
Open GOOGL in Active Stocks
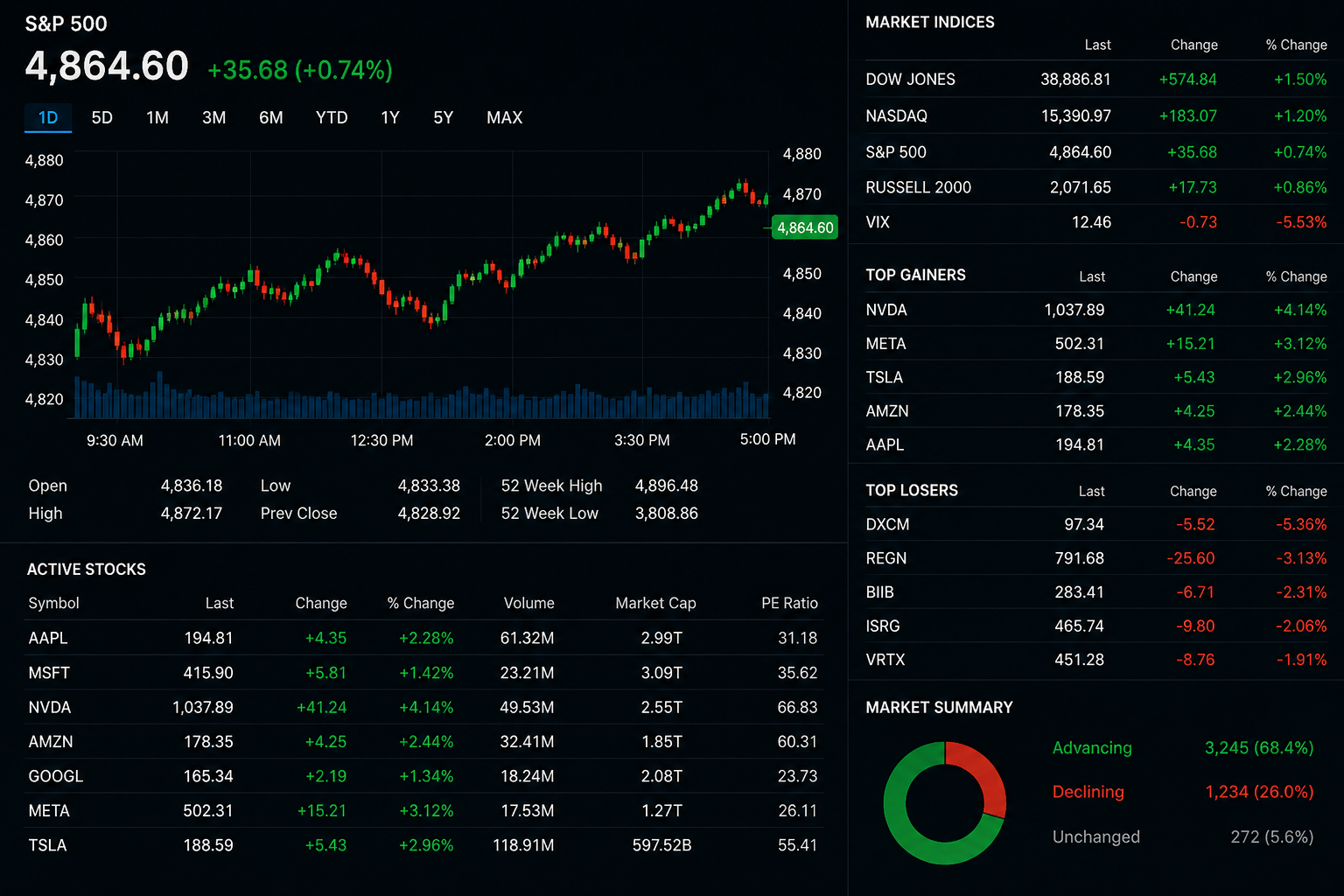click(x=423, y=776)
